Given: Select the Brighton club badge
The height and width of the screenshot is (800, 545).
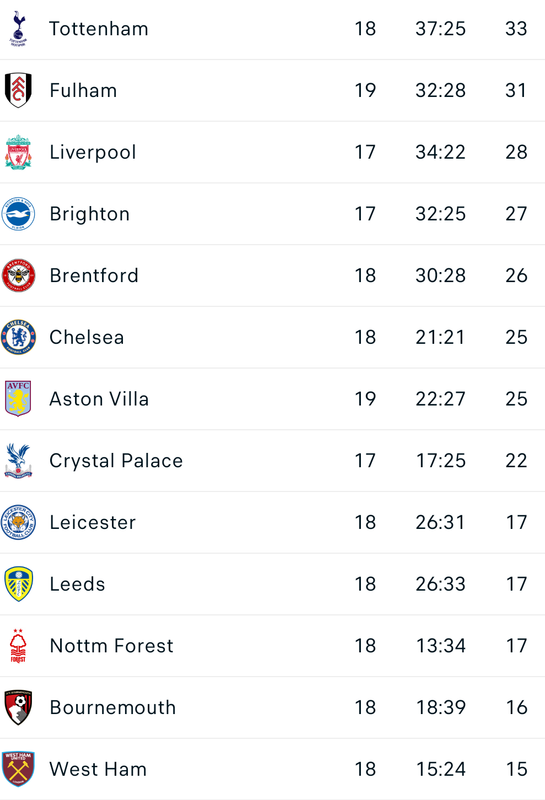Looking at the screenshot, I should click(x=18, y=214).
